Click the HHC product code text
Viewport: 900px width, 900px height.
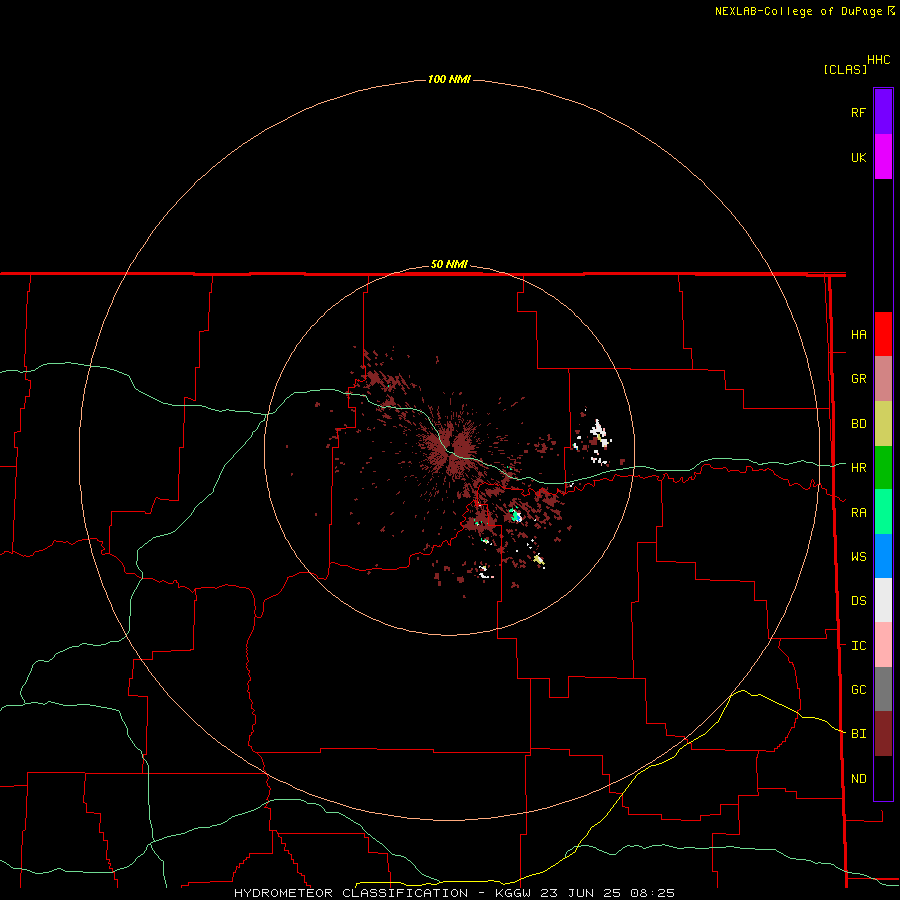879,60
